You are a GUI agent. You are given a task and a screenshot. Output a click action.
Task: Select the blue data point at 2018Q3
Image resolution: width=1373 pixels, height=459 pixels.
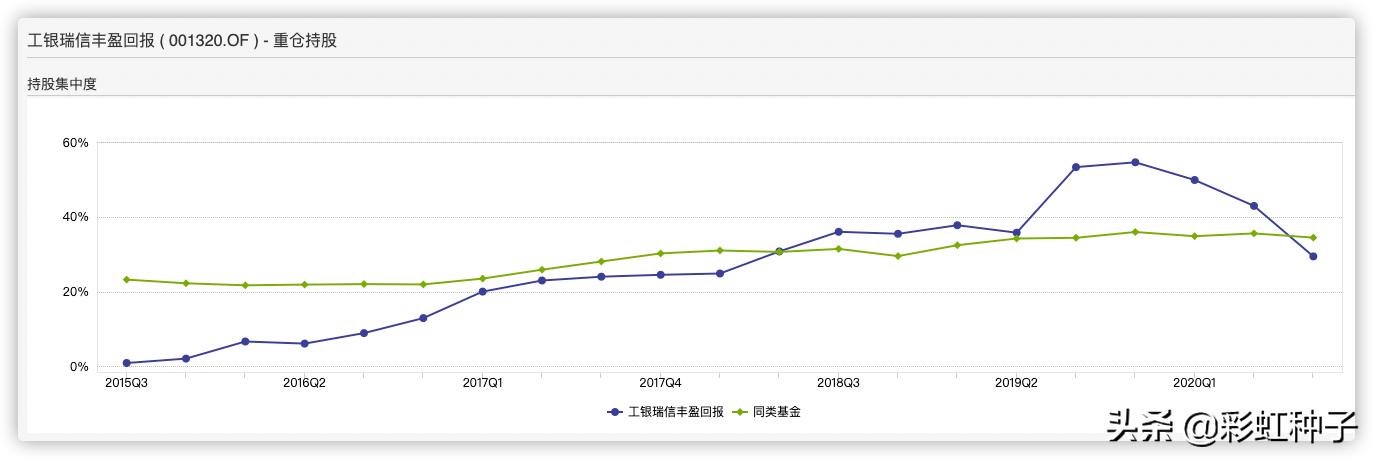pos(838,232)
